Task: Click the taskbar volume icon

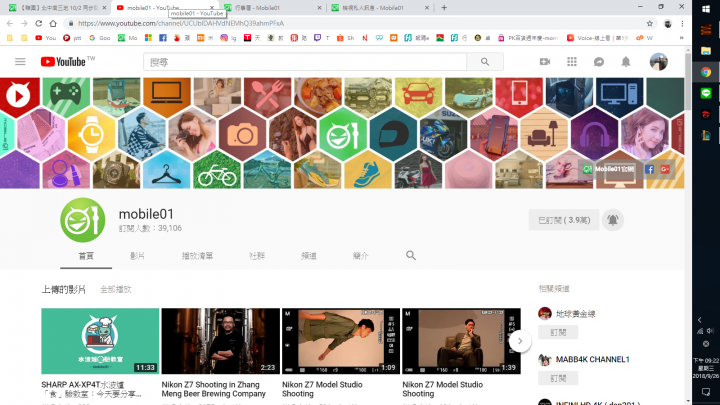Action: 711,331
